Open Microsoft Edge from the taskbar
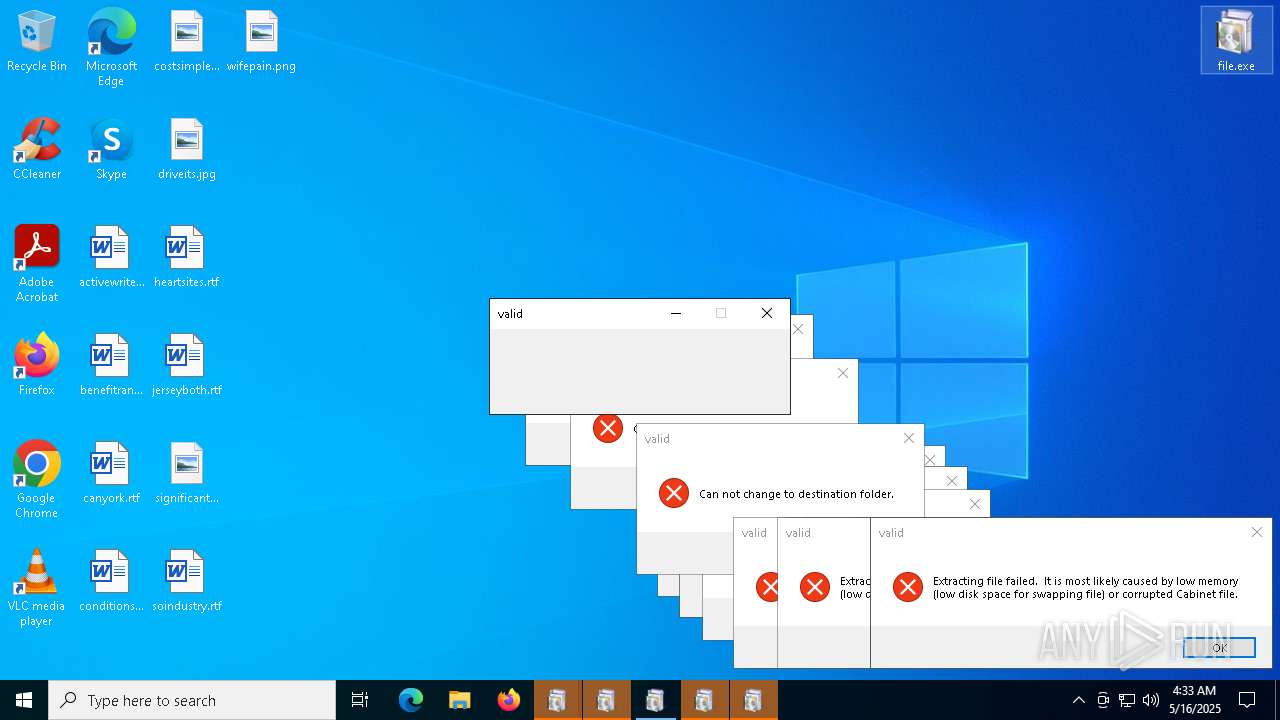This screenshot has width=1280, height=720. (x=411, y=700)
